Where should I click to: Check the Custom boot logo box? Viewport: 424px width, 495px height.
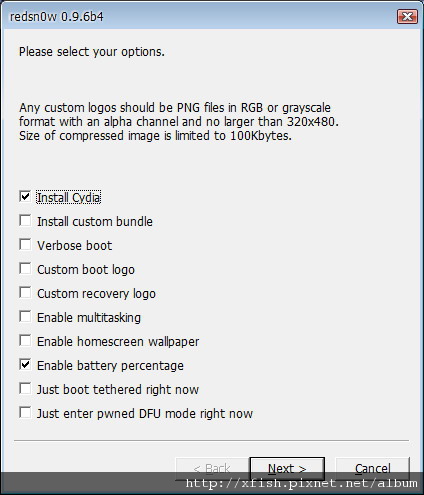[x=25, y=269]
